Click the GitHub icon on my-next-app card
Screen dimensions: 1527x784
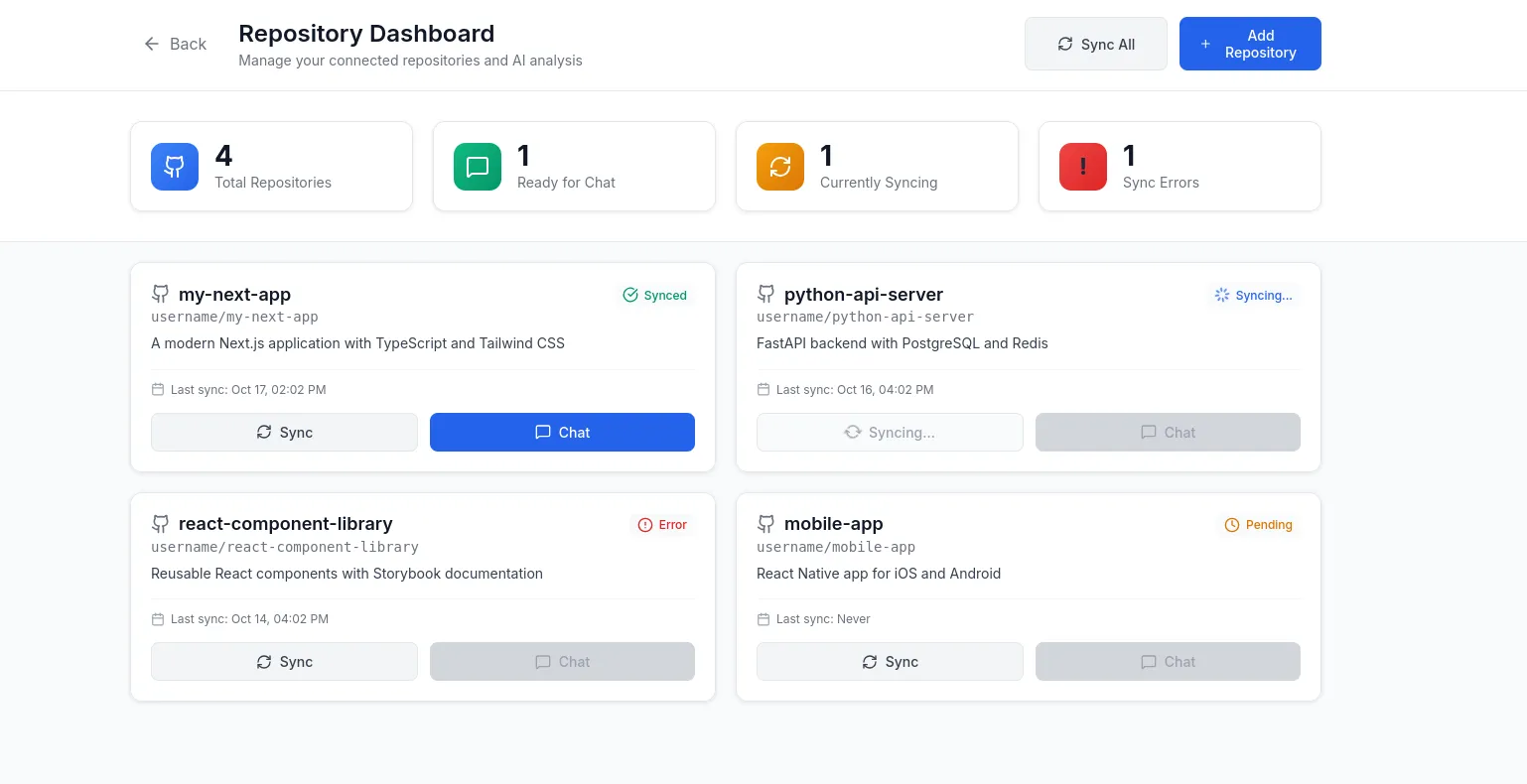160,294
